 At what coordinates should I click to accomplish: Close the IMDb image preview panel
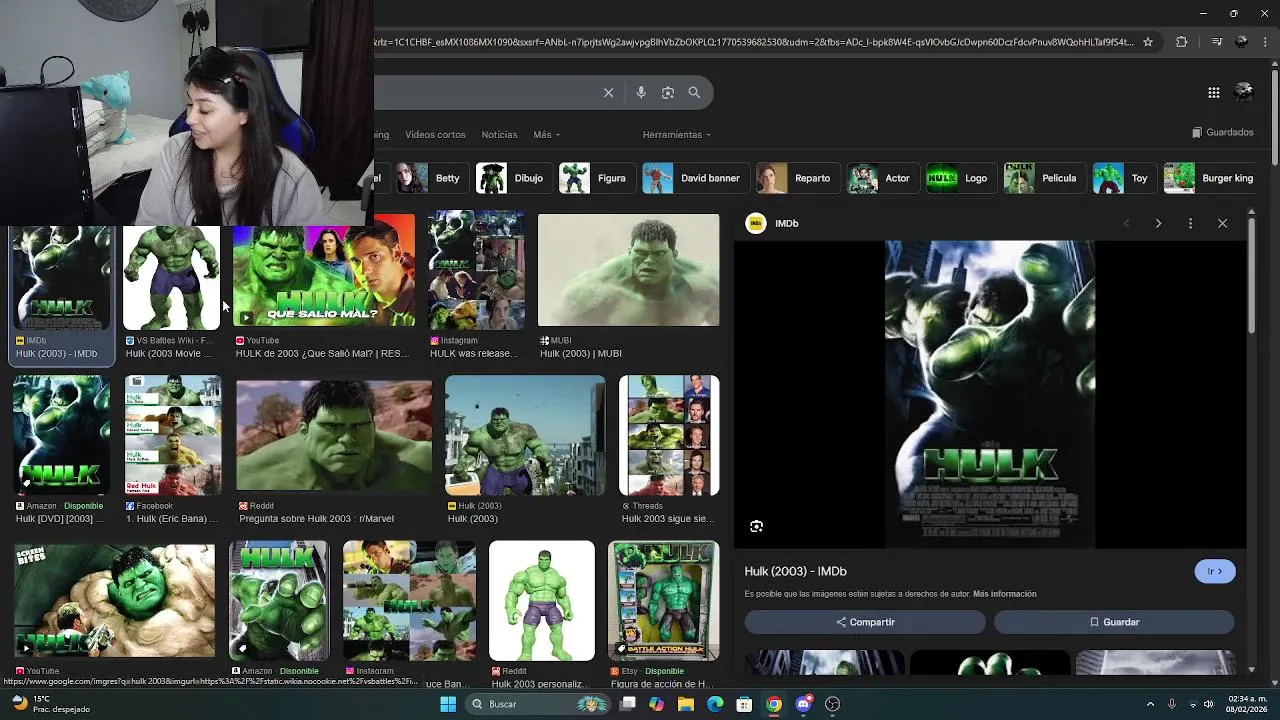[x=1222, y=223]
